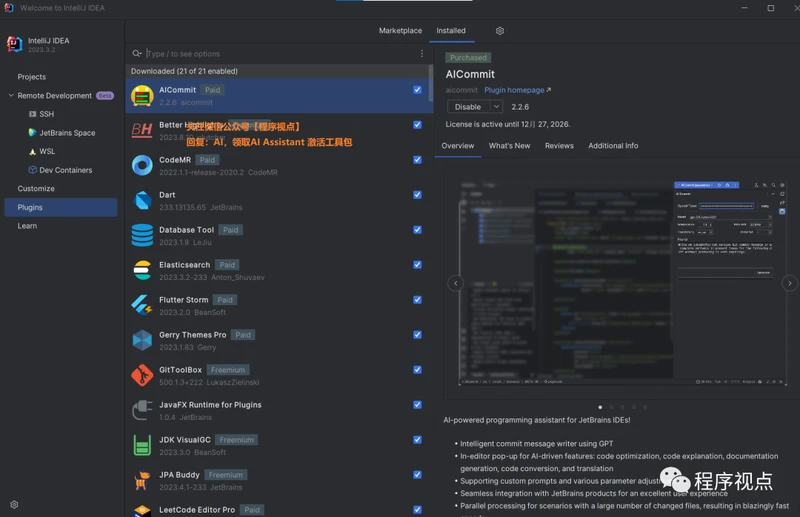The image size is (800, 517).
Task: Toggle the Elasticsearch plugin checkbox
Action: tap(417, 264)
